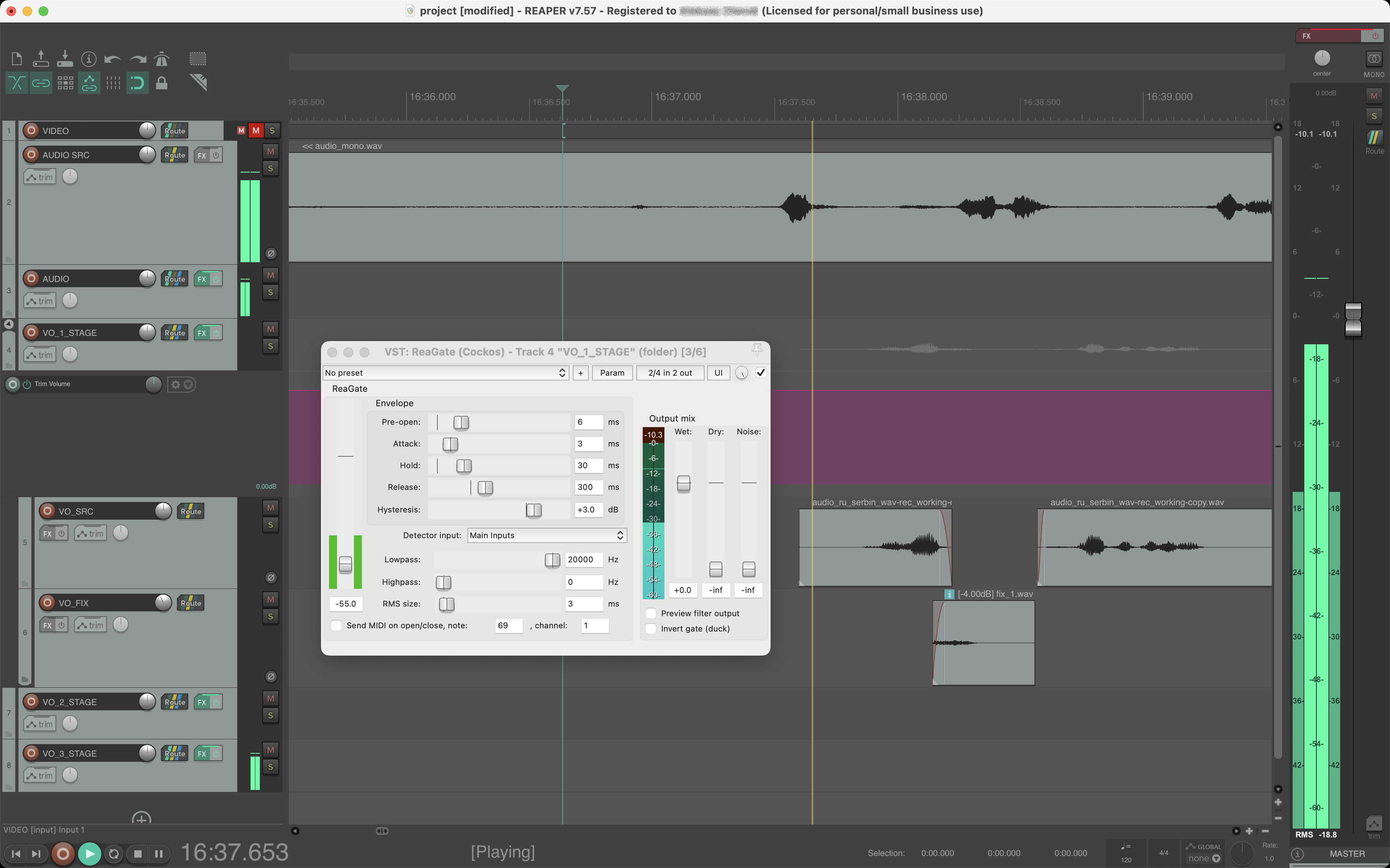Screen dimensions: 1390x868
Task: Mute the AUDIO SRC track
Action: pos(270,152)
